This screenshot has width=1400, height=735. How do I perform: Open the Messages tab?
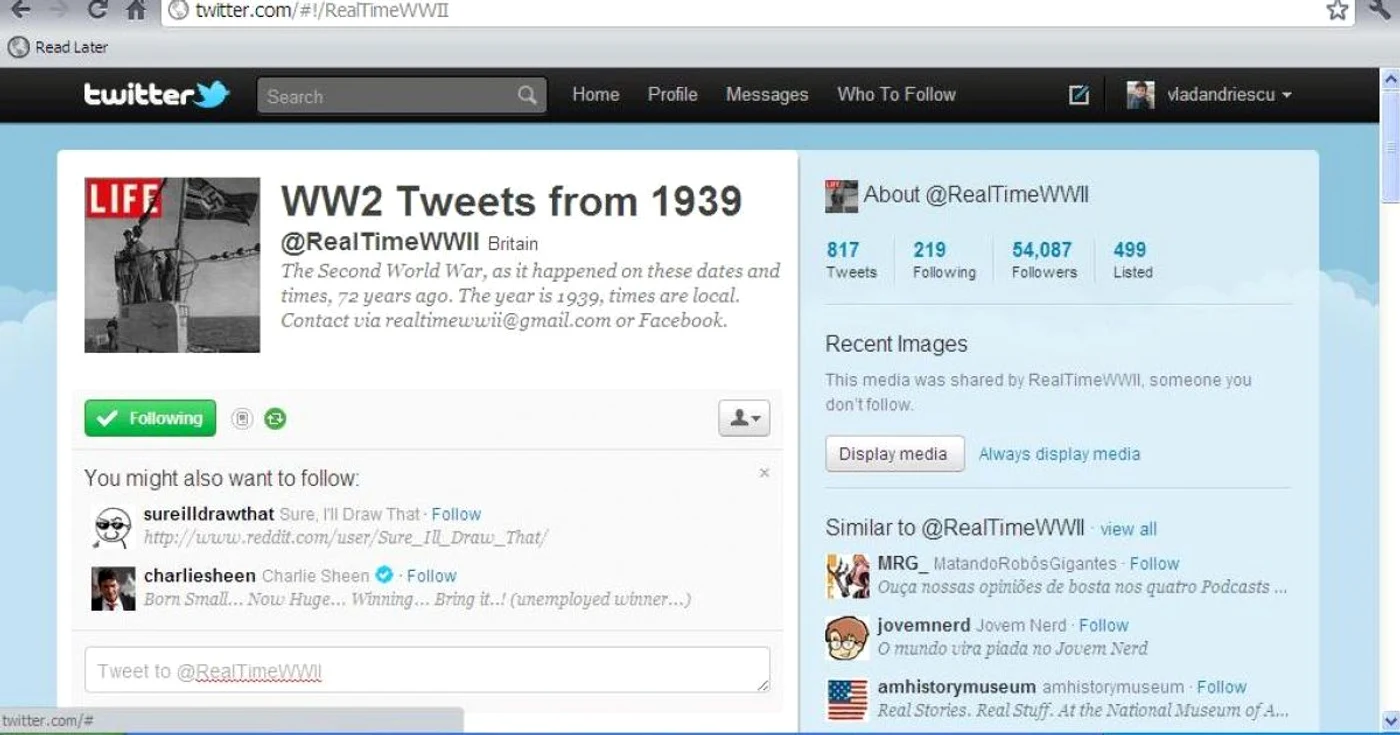[x=767, y=95]
